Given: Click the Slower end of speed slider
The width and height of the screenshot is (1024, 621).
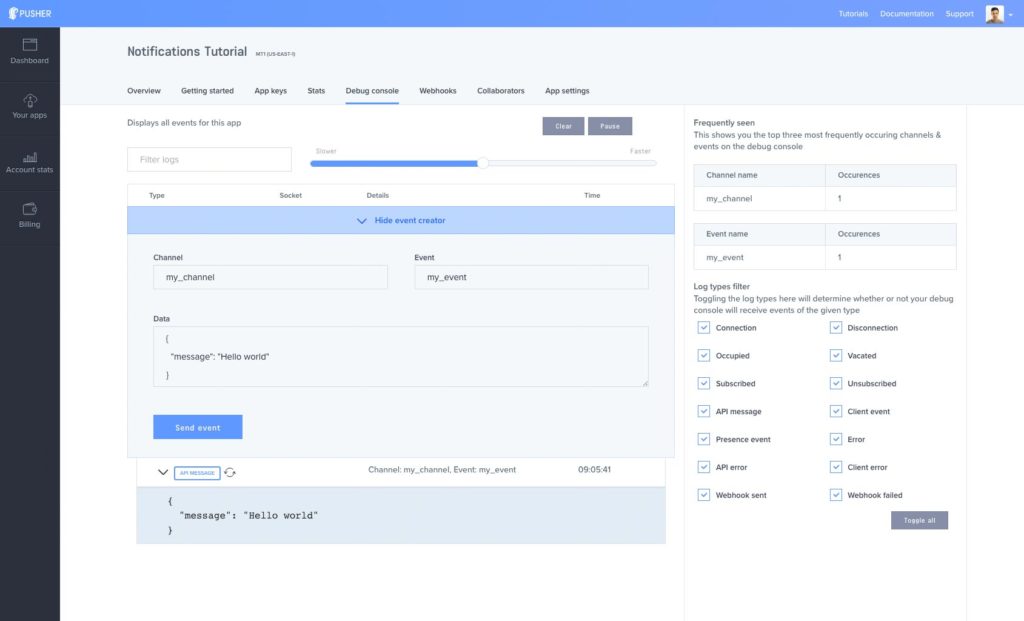Looking at the screenshot, I should 326,151.
